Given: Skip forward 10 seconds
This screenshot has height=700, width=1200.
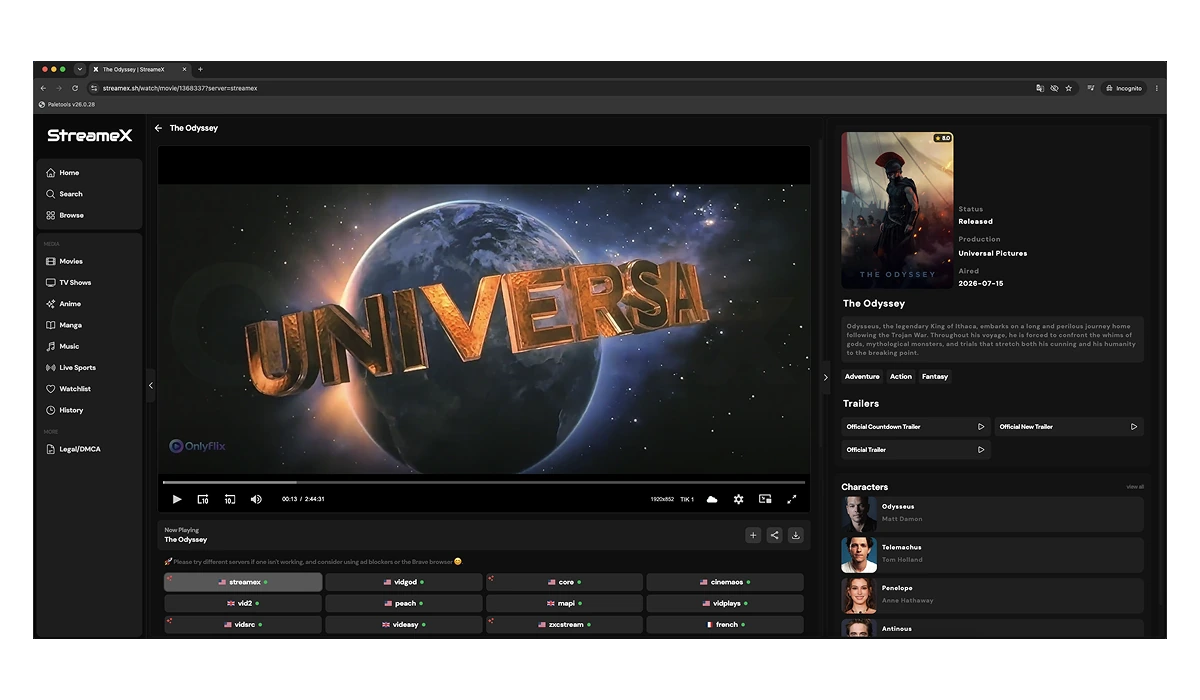Looking at the screenshot, I should [x=203, y=499].
